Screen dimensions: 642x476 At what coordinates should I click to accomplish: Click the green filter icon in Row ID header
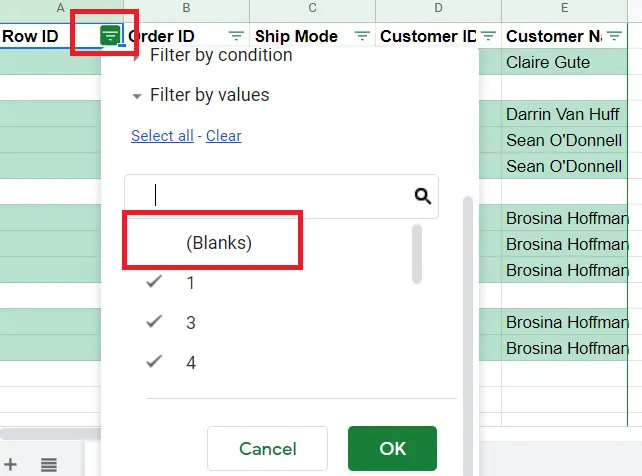click(110, 36)
